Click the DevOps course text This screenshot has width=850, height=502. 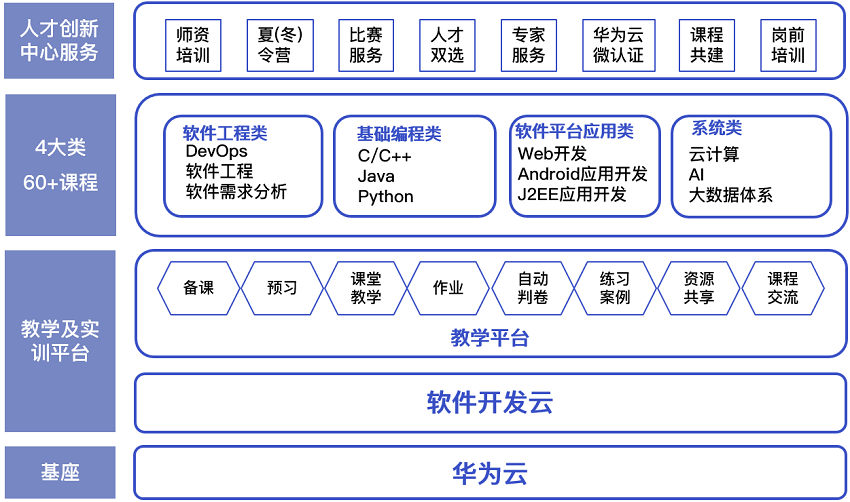pyautogui.click(x=216, y=151)
